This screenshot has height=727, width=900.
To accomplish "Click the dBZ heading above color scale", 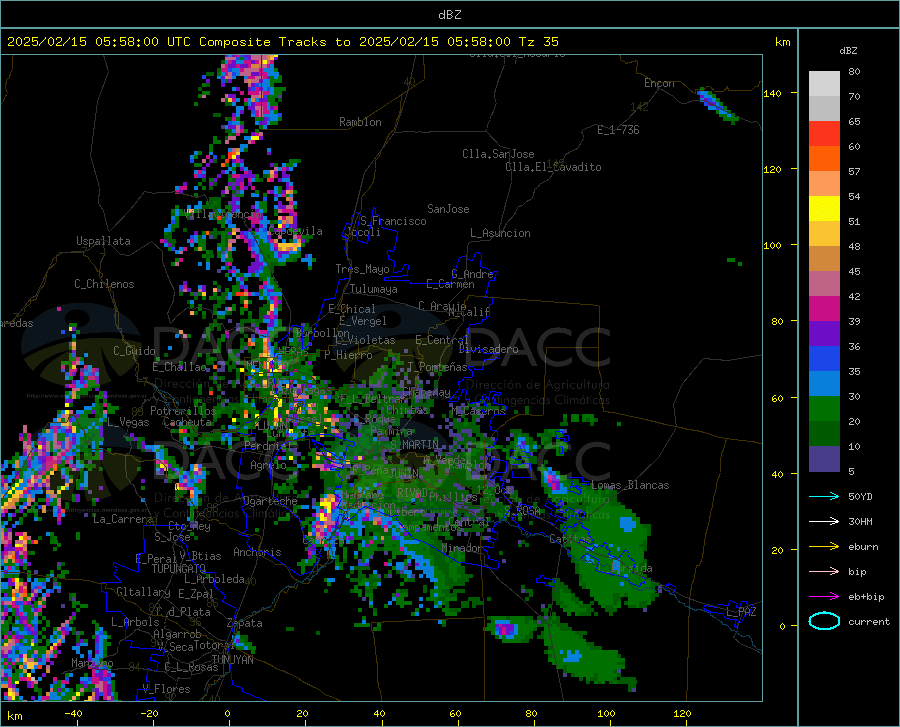I will tap(848, 50).
